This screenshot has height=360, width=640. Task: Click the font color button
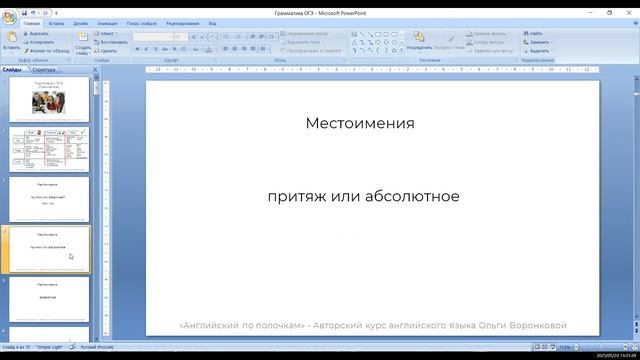(209, 49)
